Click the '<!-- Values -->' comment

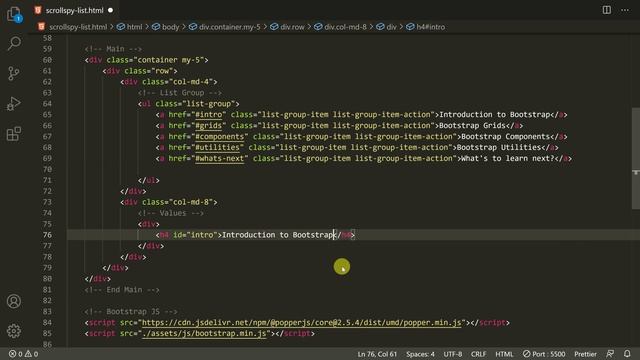pyautogui.click(x=171, y=213)
